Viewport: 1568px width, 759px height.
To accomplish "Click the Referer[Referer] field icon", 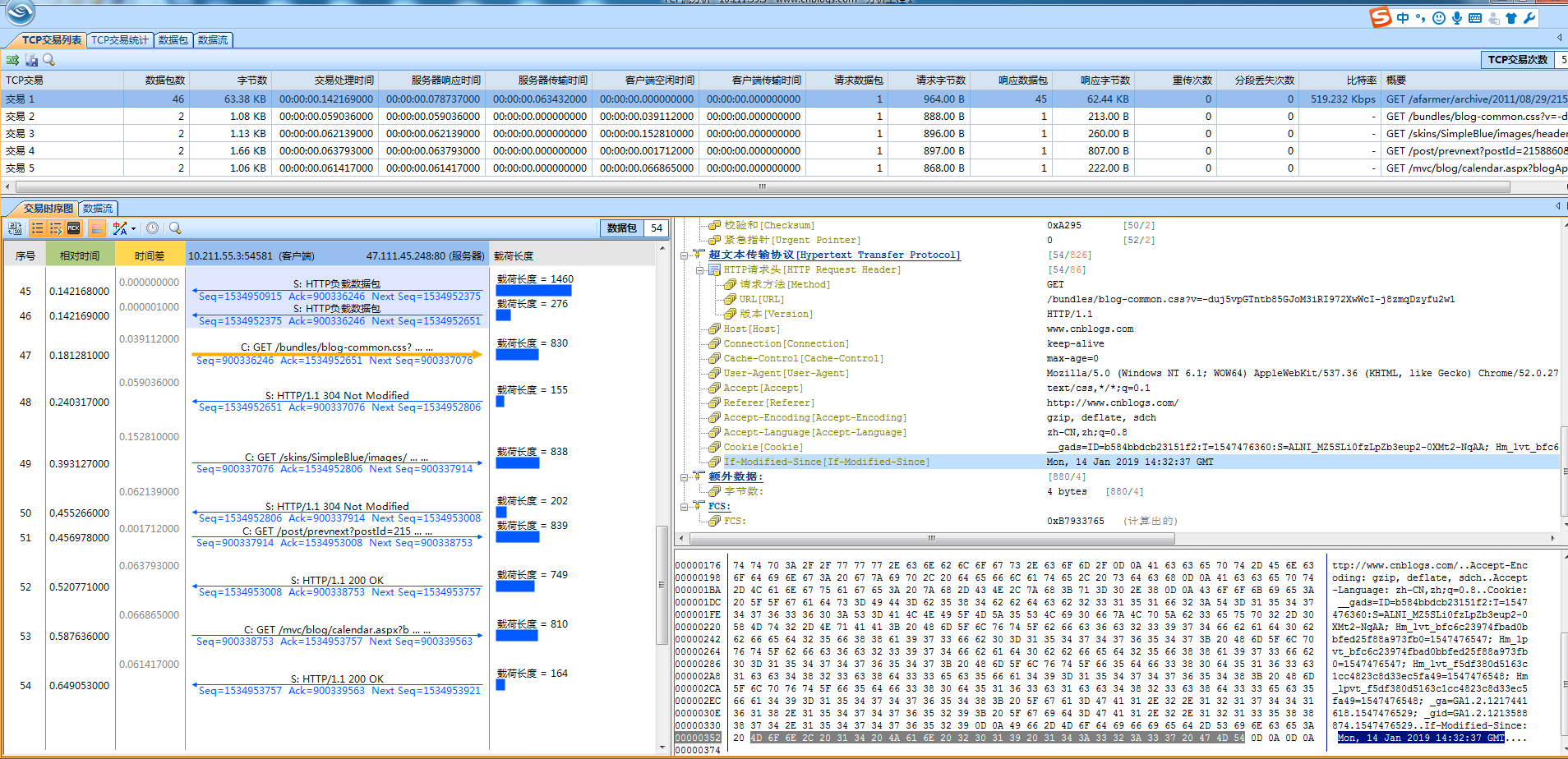I will 715,402.
